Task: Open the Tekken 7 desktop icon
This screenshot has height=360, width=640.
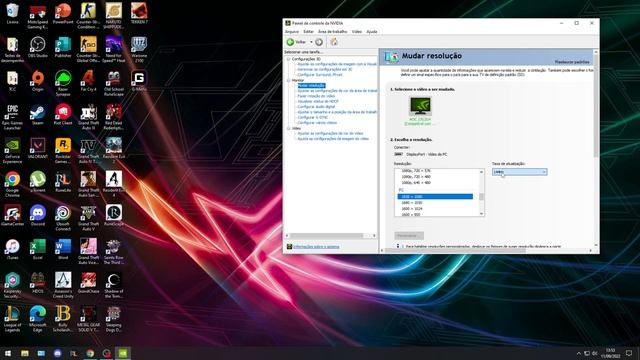Action: [x=139, y=14]
